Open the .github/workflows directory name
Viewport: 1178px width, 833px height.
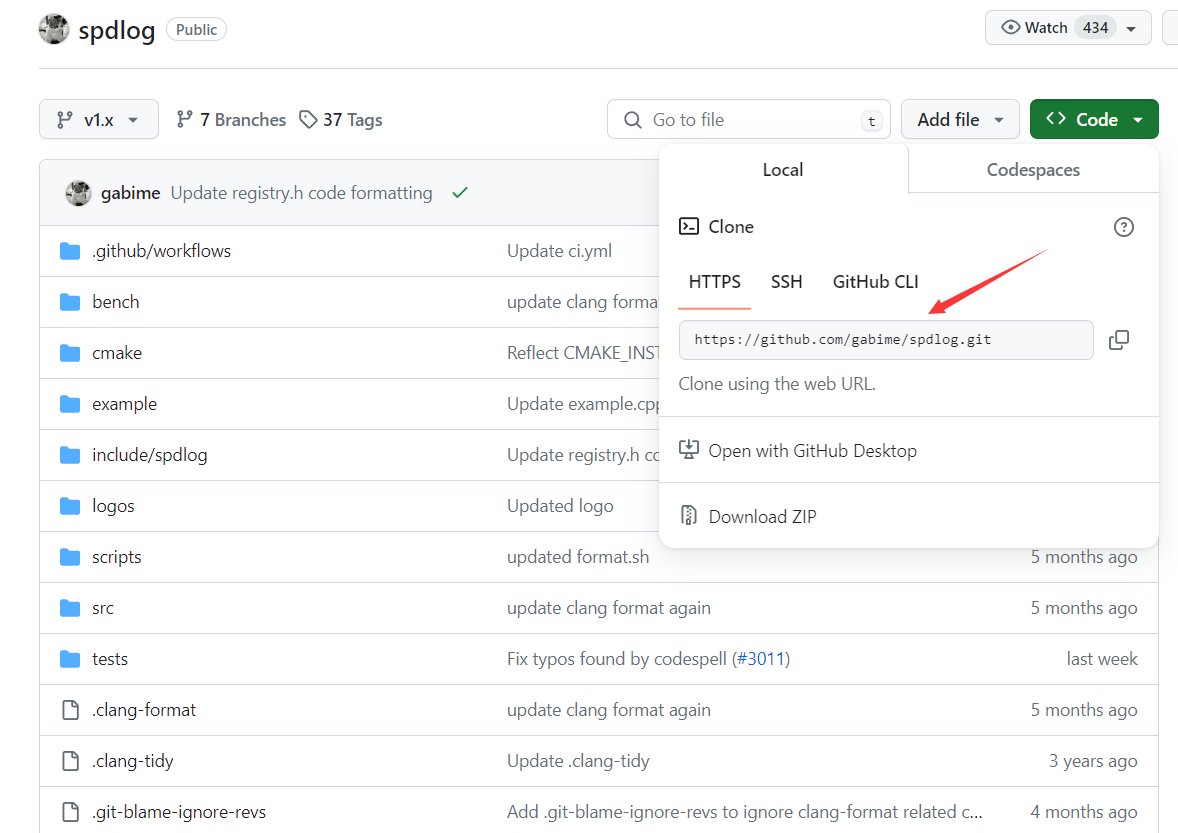click(162, 251)
